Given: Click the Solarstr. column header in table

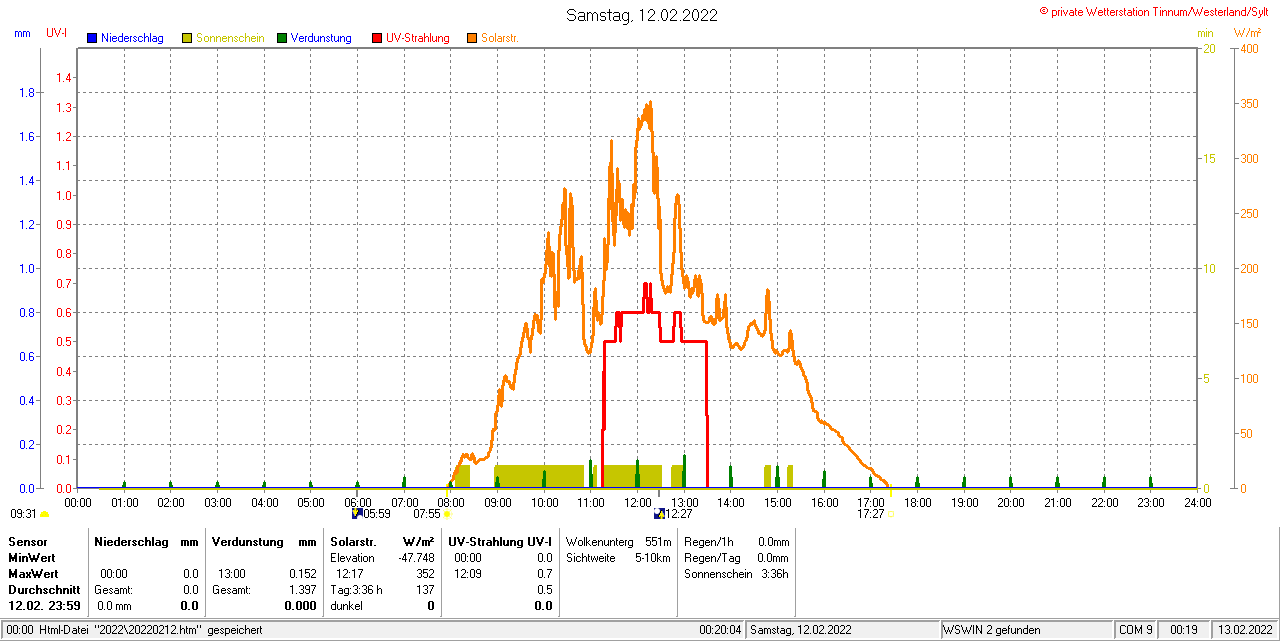Looking at the screenshot, I should tap(353, 541).
